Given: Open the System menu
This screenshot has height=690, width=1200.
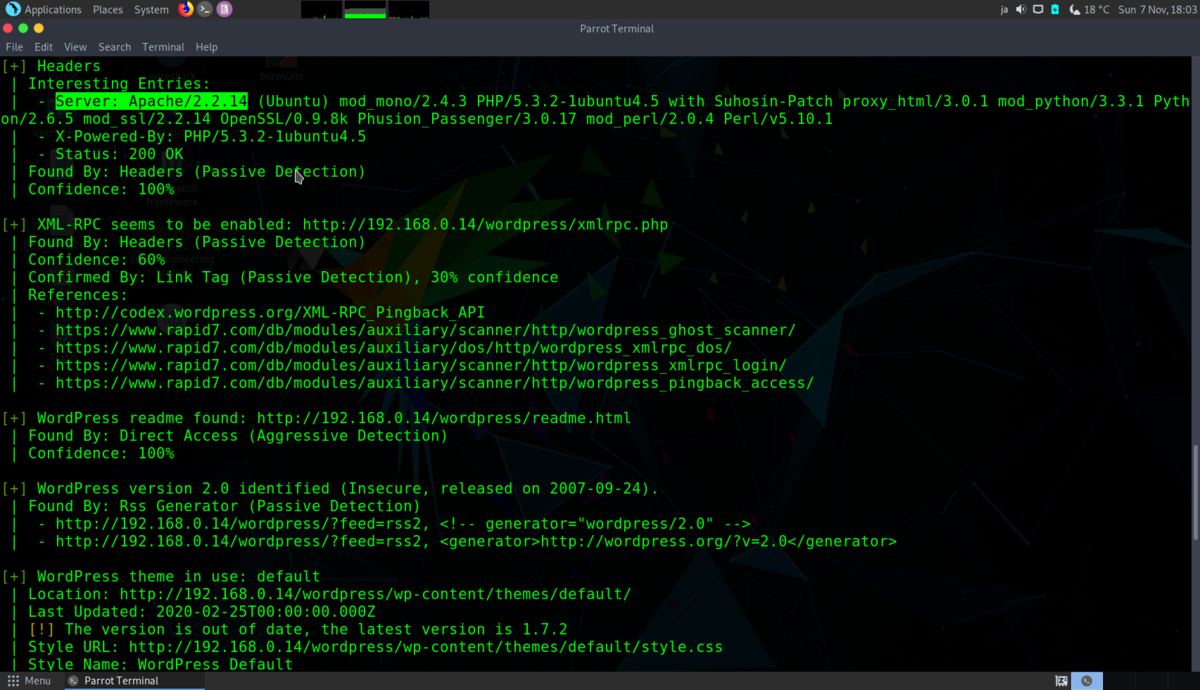Looking at the screenshot, I should click(151, 9).
